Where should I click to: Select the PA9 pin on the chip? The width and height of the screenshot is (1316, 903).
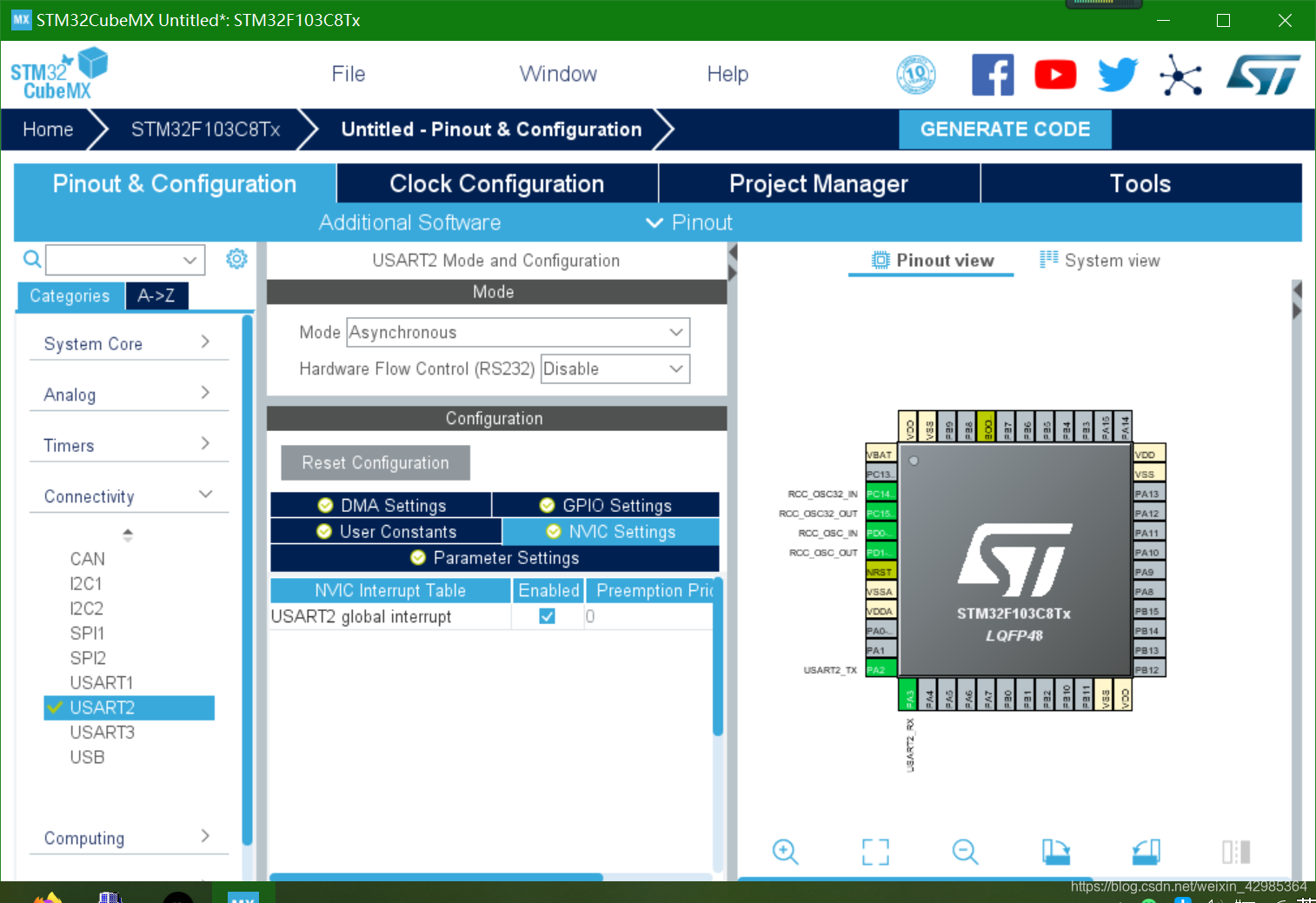point(1148,572)
